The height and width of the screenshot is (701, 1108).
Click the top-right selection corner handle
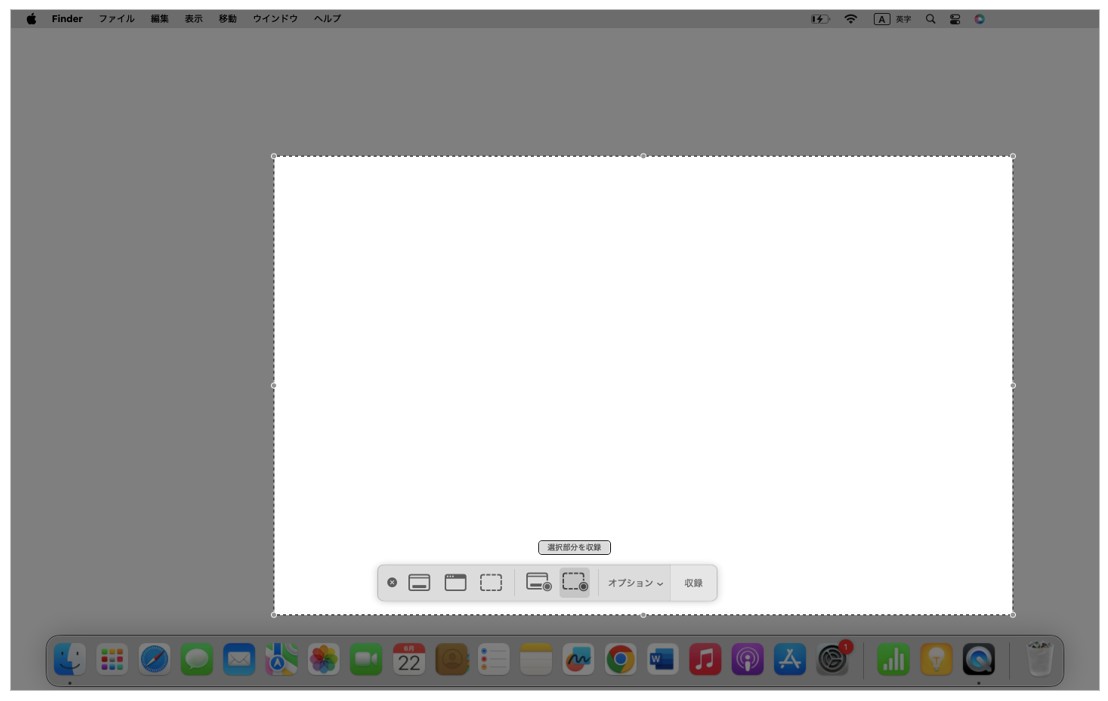1013,156
